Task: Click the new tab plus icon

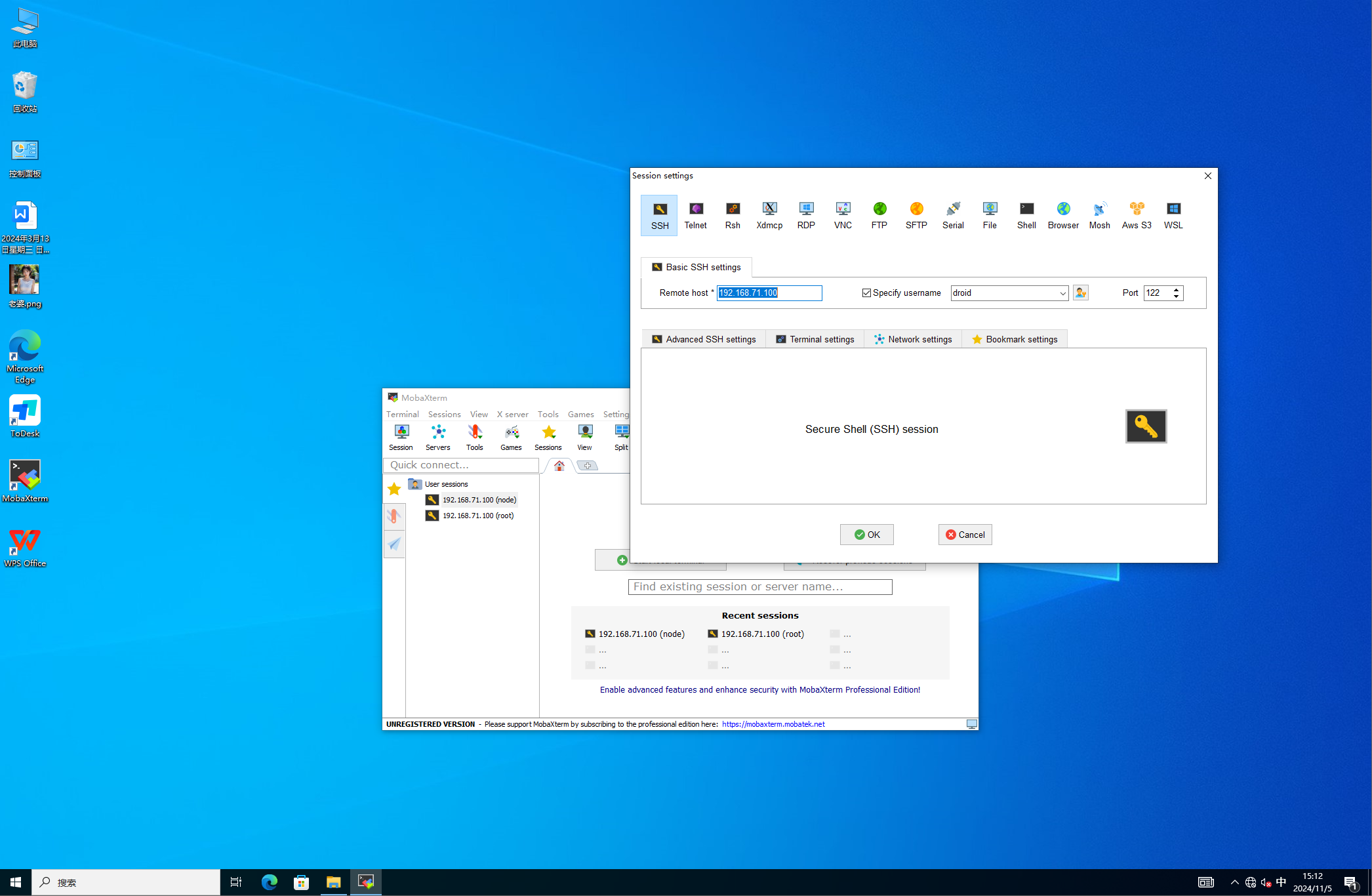Action: coord(588,466)
